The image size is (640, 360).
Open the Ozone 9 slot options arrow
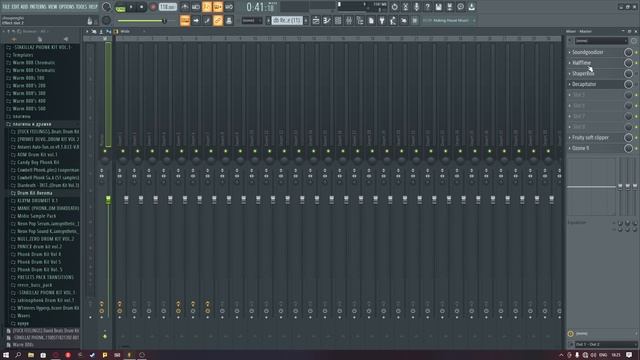point(570,148)
